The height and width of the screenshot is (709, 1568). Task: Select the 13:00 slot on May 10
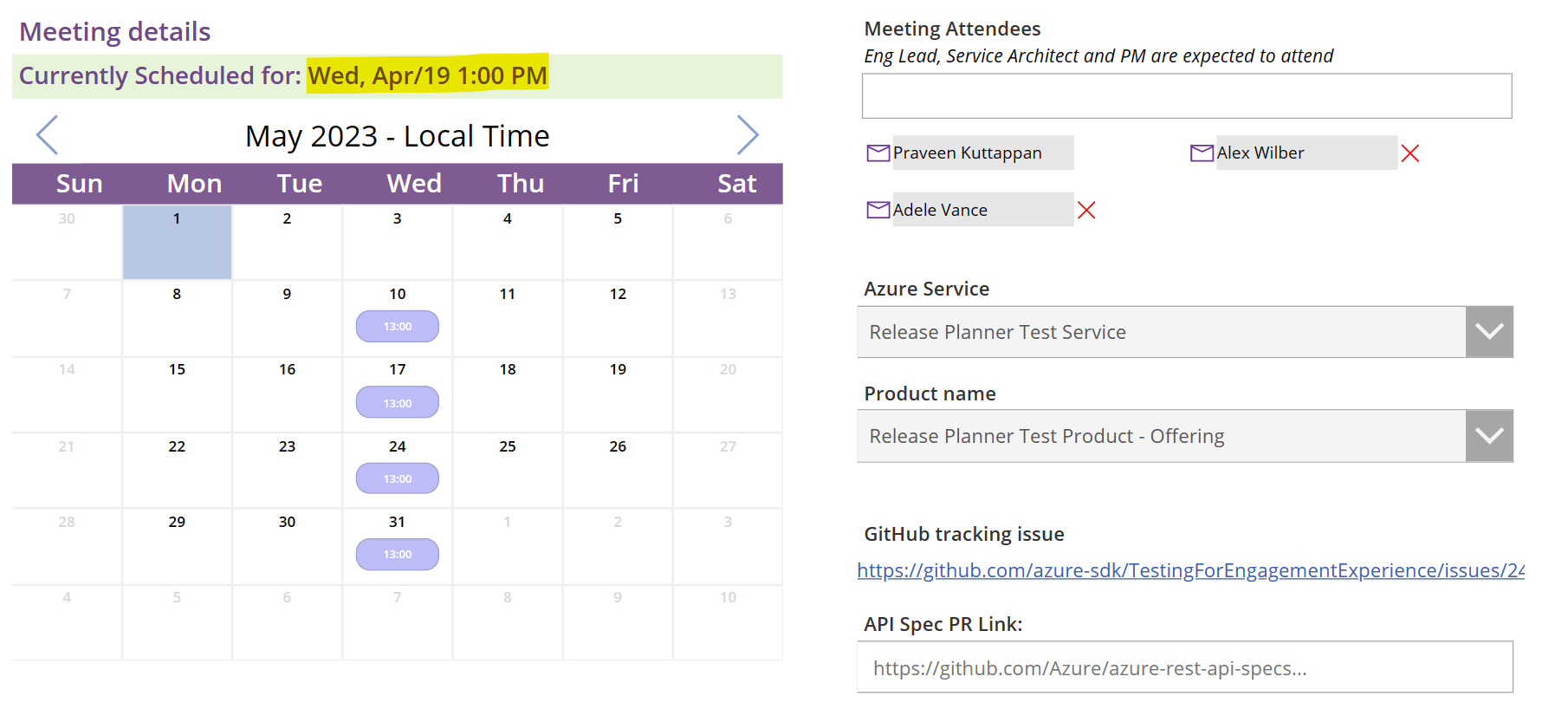pyautogui.click(x=397, y=326)
